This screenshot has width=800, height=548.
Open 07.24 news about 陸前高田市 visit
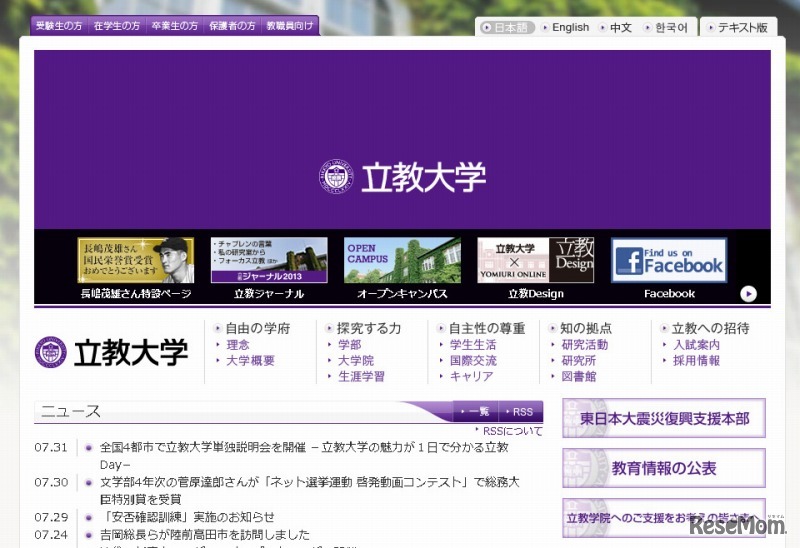click(x=205, y=535)
